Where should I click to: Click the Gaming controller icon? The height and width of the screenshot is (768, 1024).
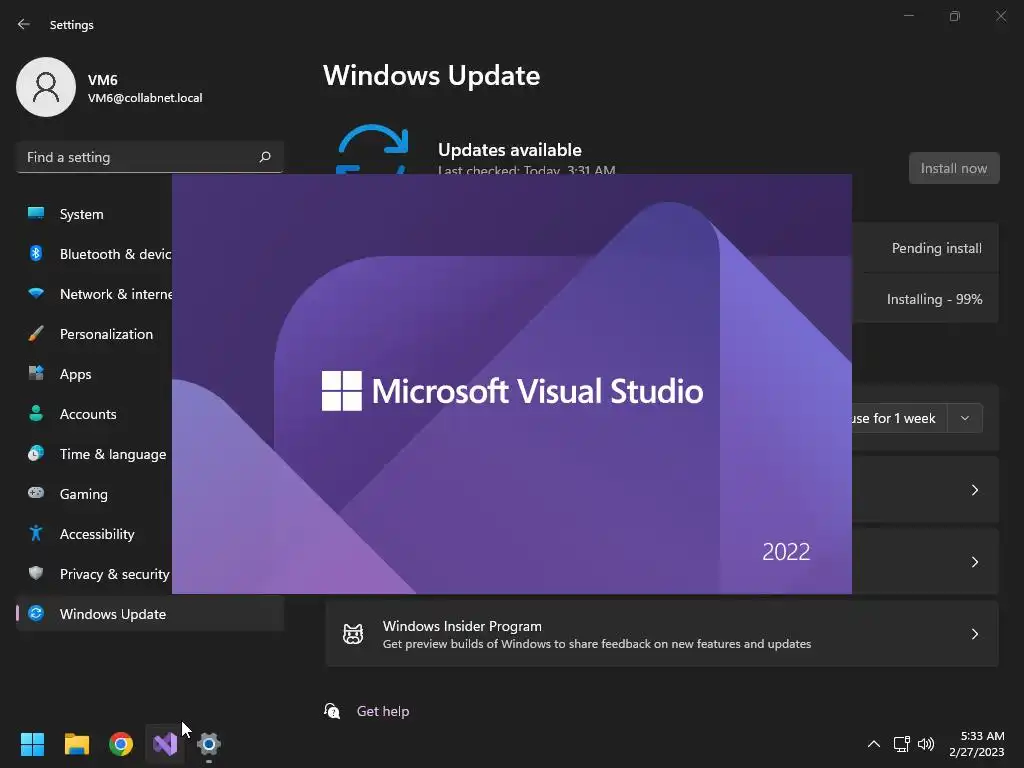pyautogui.click(x=36, y=493)
